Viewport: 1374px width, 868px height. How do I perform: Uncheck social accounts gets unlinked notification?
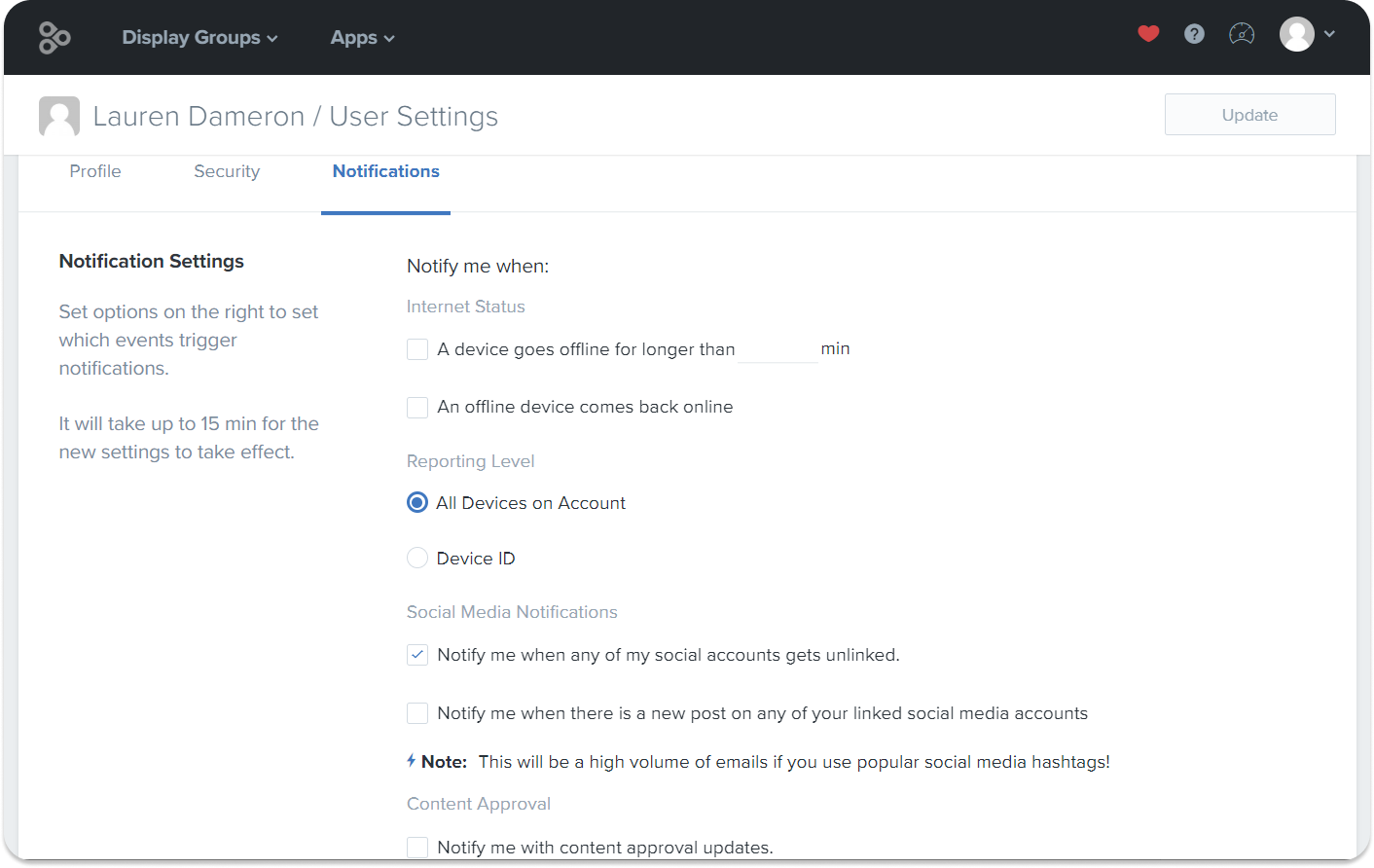pyautogui.click(x=417, y=655)
